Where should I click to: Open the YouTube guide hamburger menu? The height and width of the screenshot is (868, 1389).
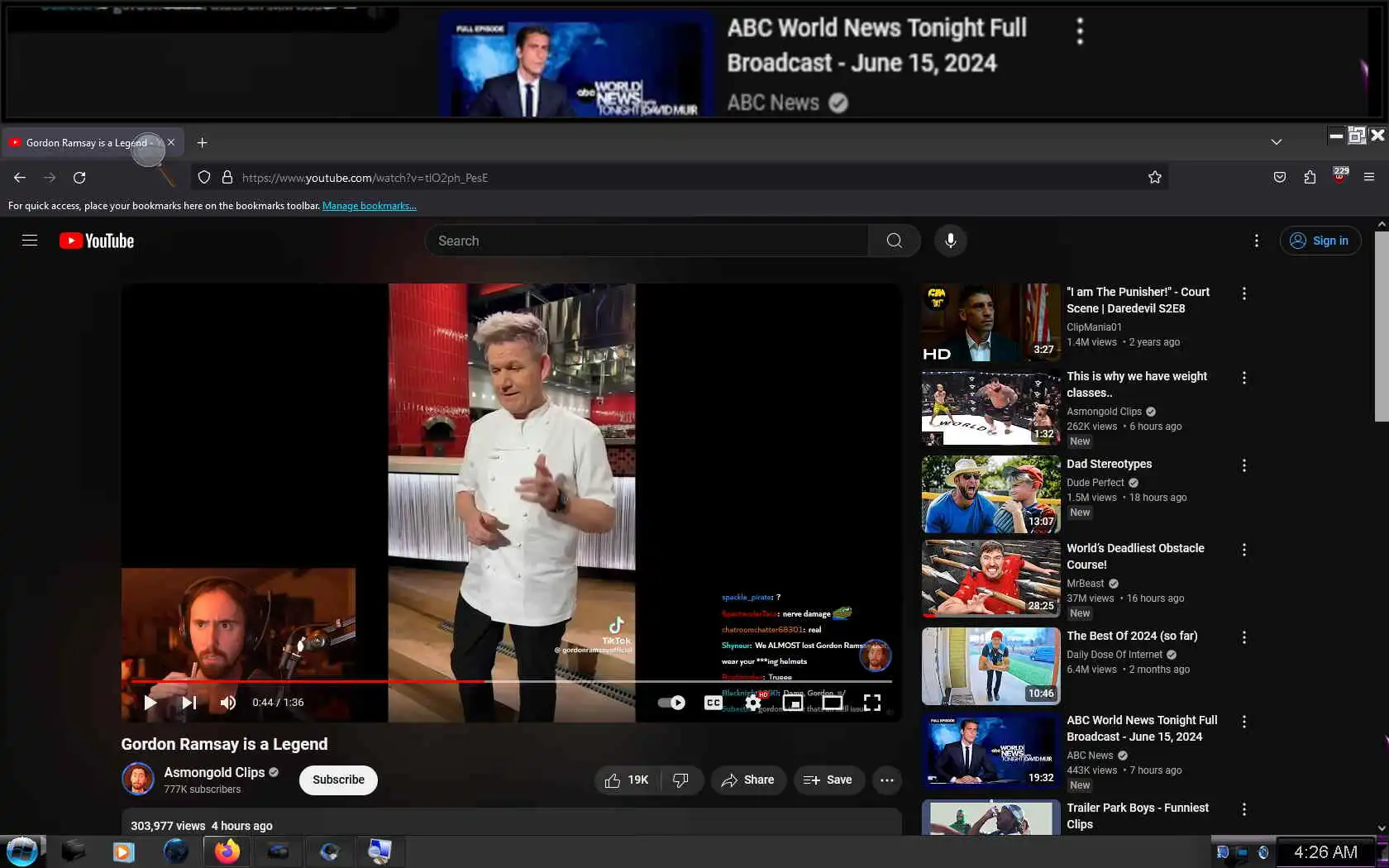pos(30,241)
